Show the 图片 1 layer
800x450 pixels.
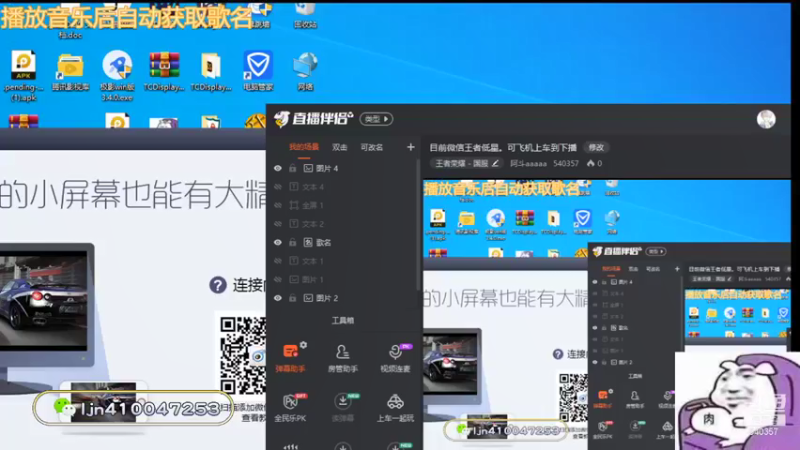278,279
